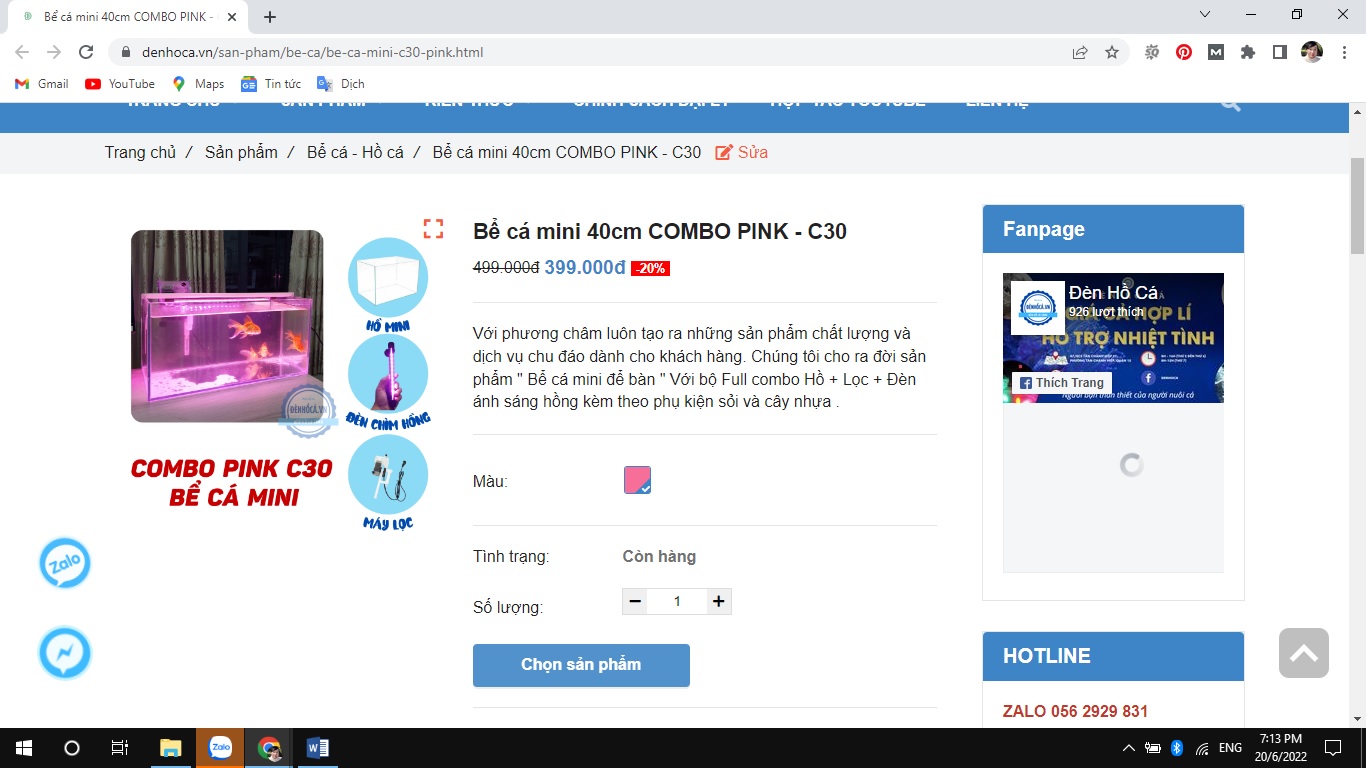The height and width of the screenshot is (768, 1366).
Task: Expand the Chrome tab search chevron
Action: (1205, 15)
